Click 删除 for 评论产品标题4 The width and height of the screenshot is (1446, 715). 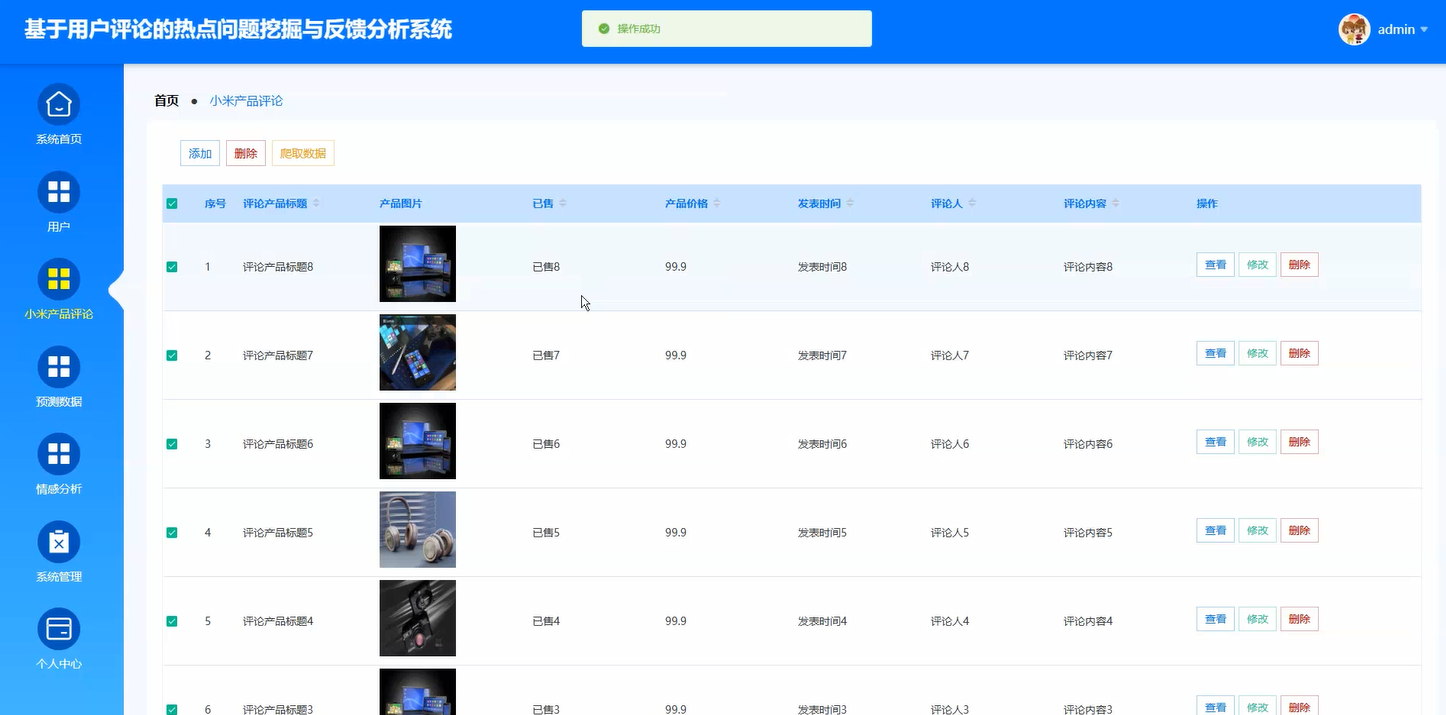coord(1300,619)
